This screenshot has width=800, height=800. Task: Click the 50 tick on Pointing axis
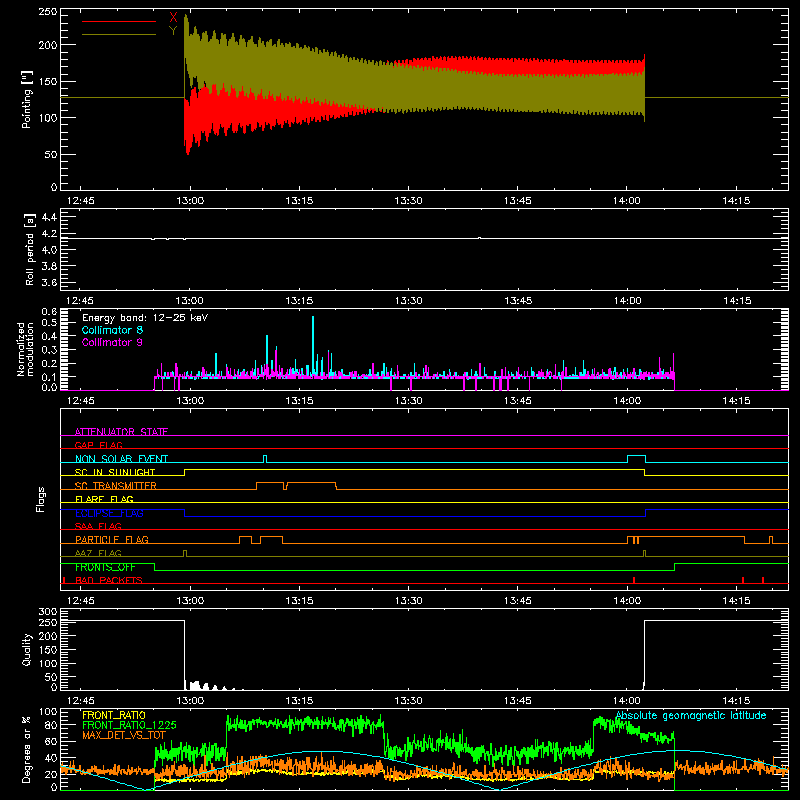click(x=51, y=154)
